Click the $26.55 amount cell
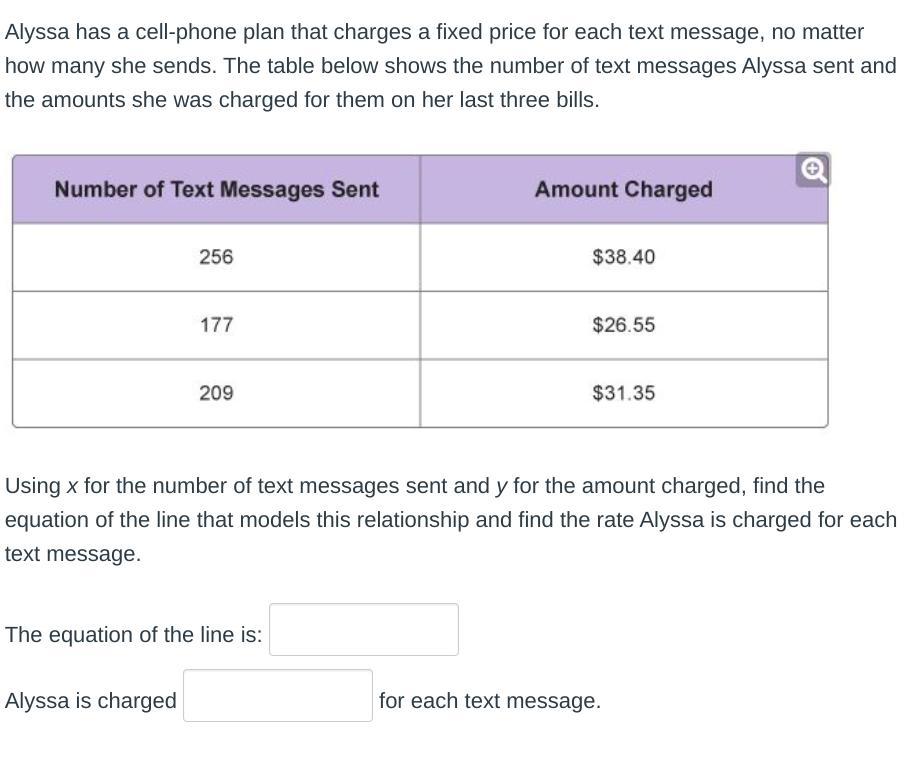918x771 pixels. (x=623, y=325)
